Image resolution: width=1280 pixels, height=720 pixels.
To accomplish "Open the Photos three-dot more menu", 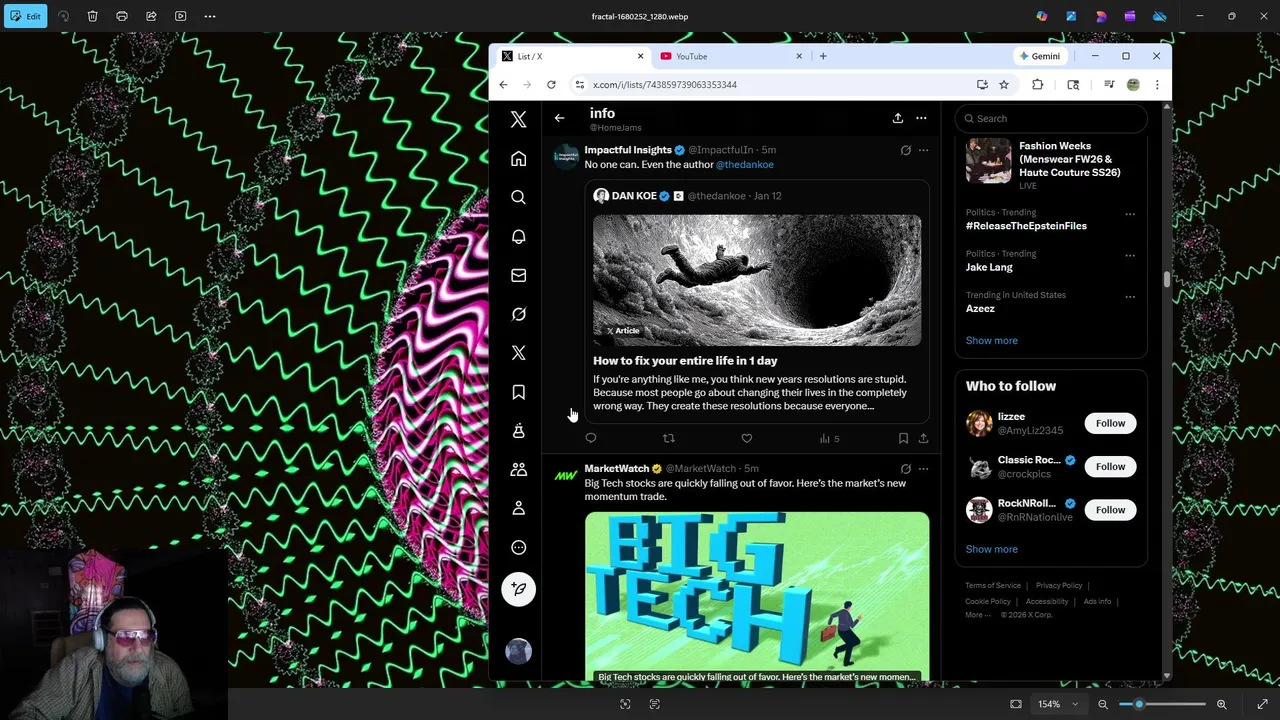I will coord(210,16).
